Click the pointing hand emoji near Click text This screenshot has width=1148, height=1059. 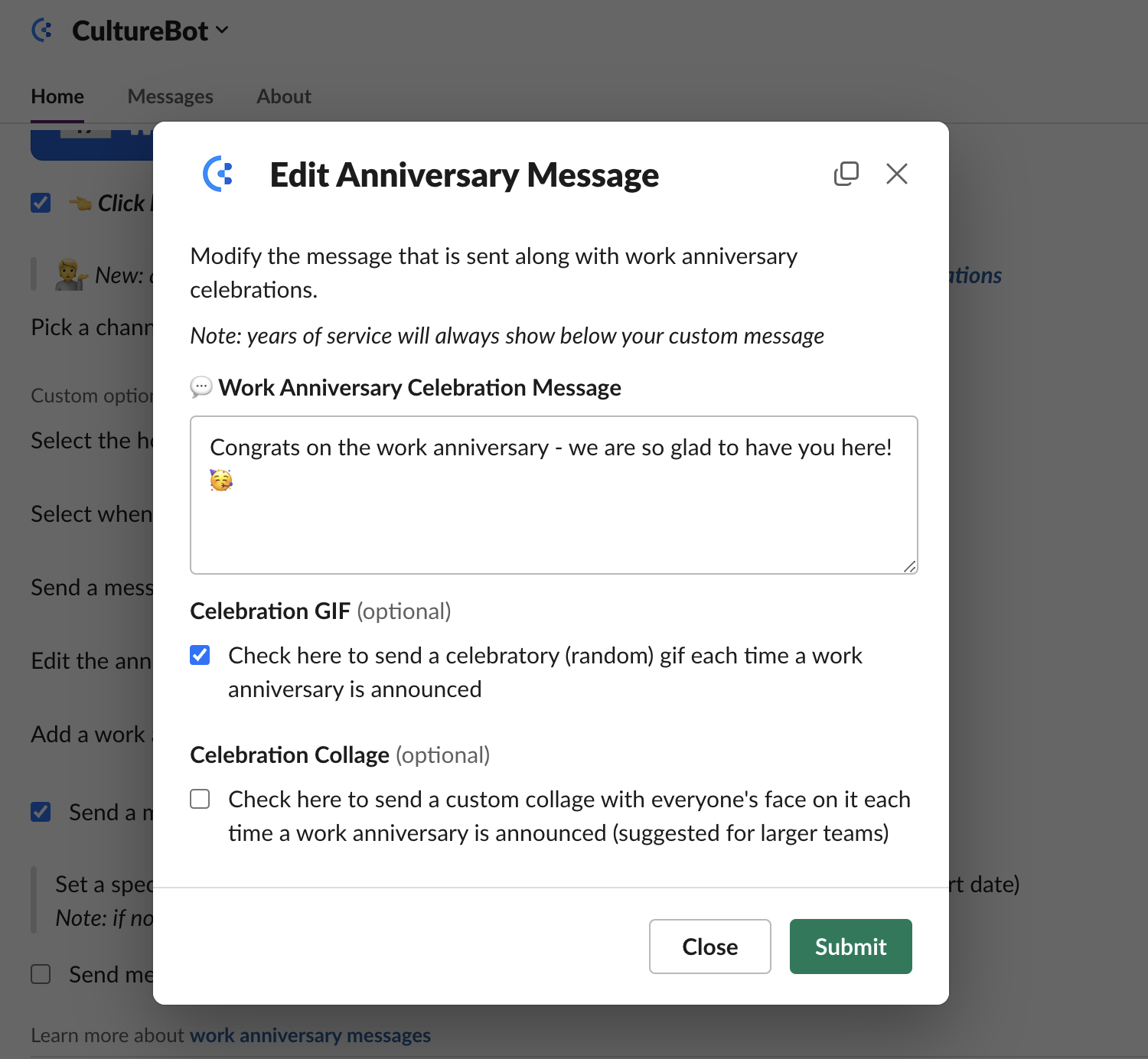tap(80, 203)
